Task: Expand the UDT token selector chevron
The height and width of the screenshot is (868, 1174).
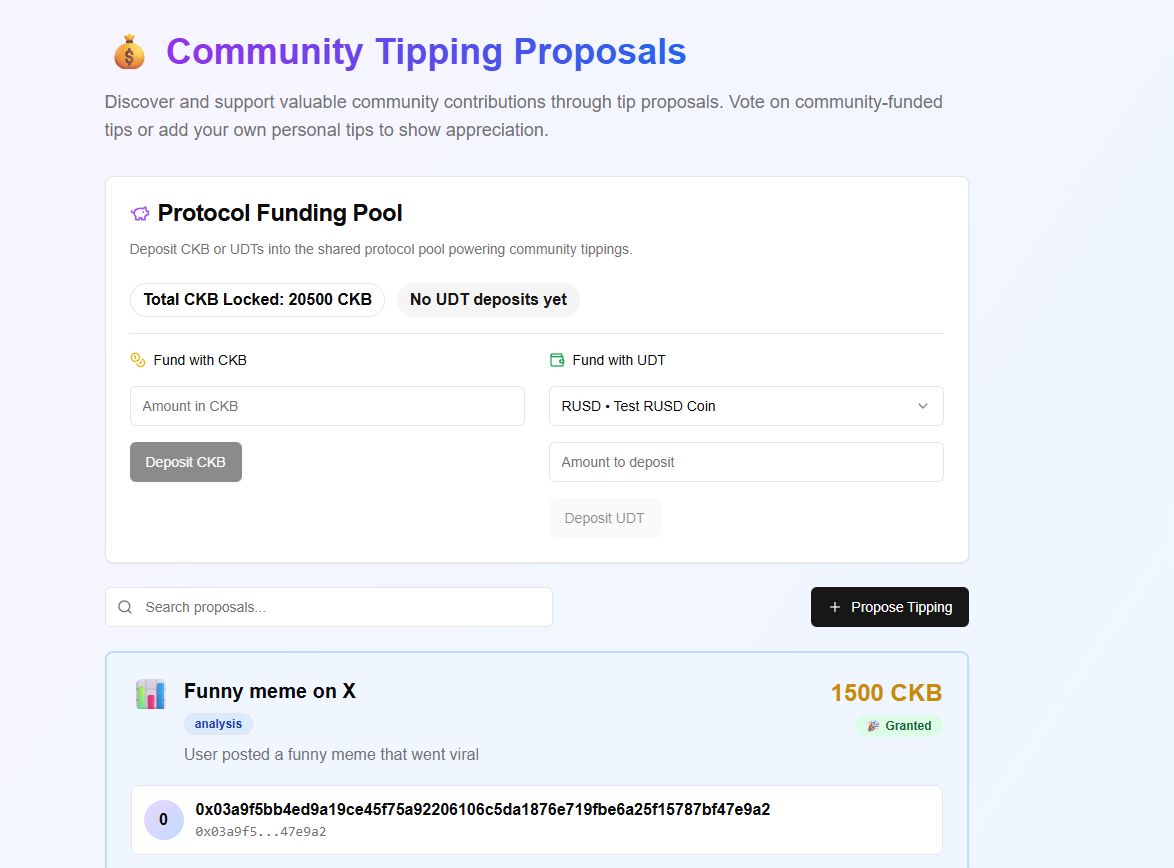Action: tap(923, 406)
